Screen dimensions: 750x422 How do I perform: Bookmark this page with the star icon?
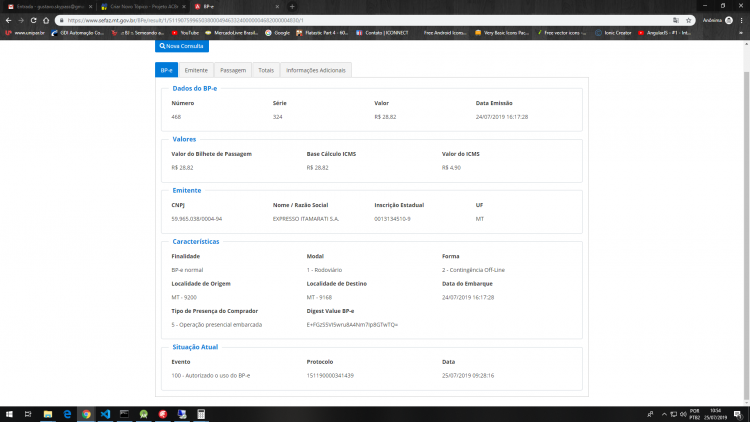(x=689, y=20)
